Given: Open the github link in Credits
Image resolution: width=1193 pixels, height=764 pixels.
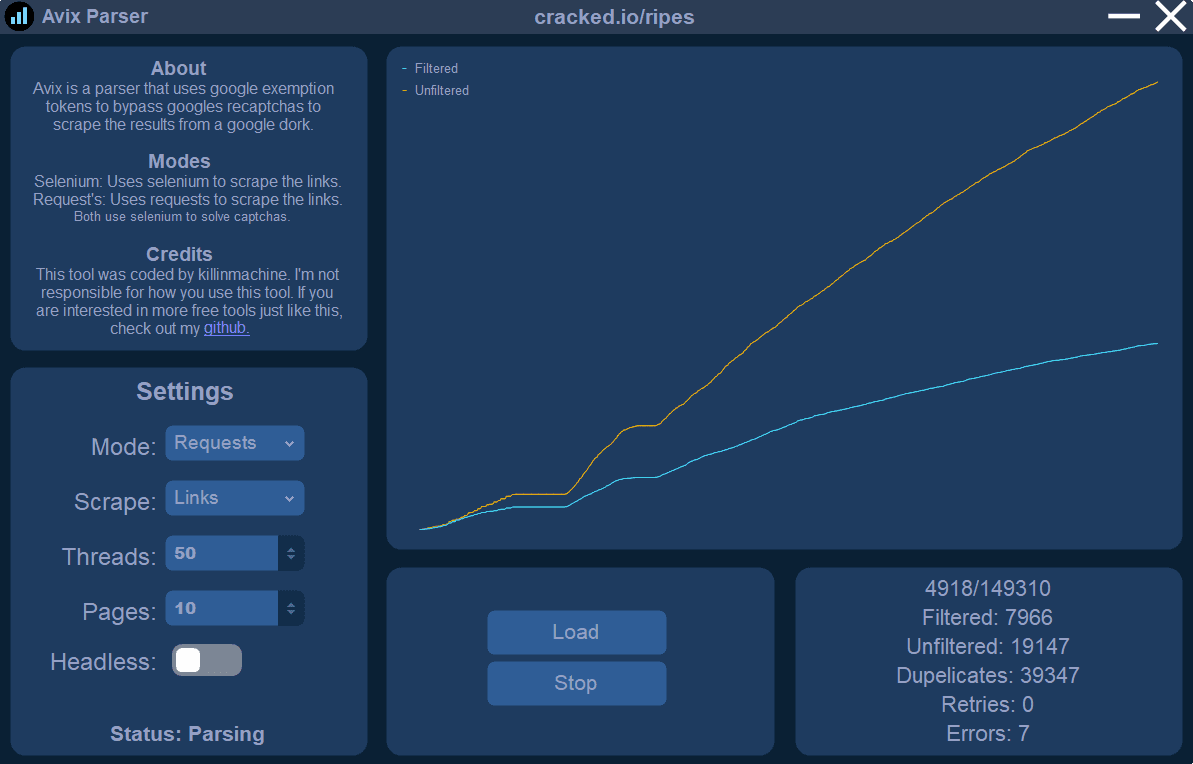Looking at the screenshot, I should [227, 328].
